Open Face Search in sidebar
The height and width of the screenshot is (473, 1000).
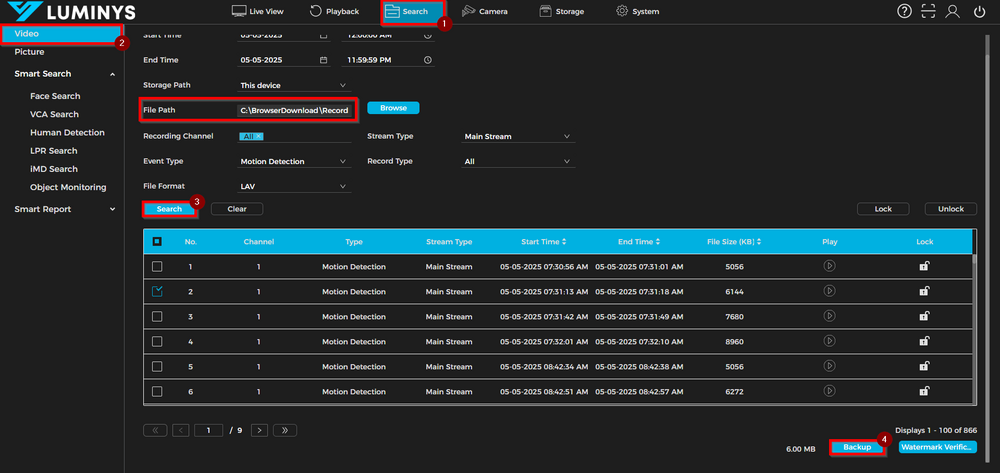pos(55,96)
